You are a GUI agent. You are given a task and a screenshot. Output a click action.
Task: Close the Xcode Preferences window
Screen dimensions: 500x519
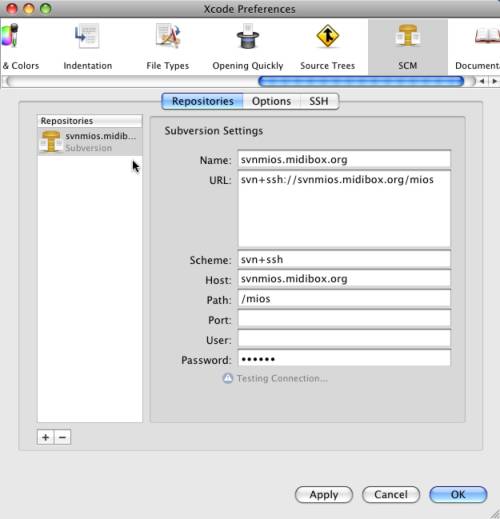coord(12,8)
